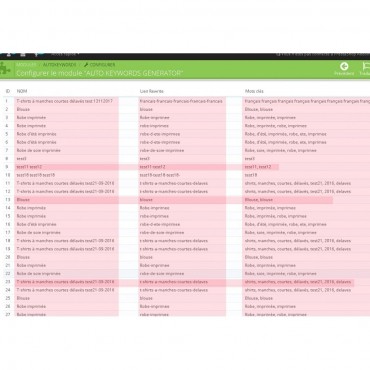This screenshot has width=370, height=370.
Task: Select row 18 keywords 'shirts, manches, courtes'
Action: click(x=298, y=241)
